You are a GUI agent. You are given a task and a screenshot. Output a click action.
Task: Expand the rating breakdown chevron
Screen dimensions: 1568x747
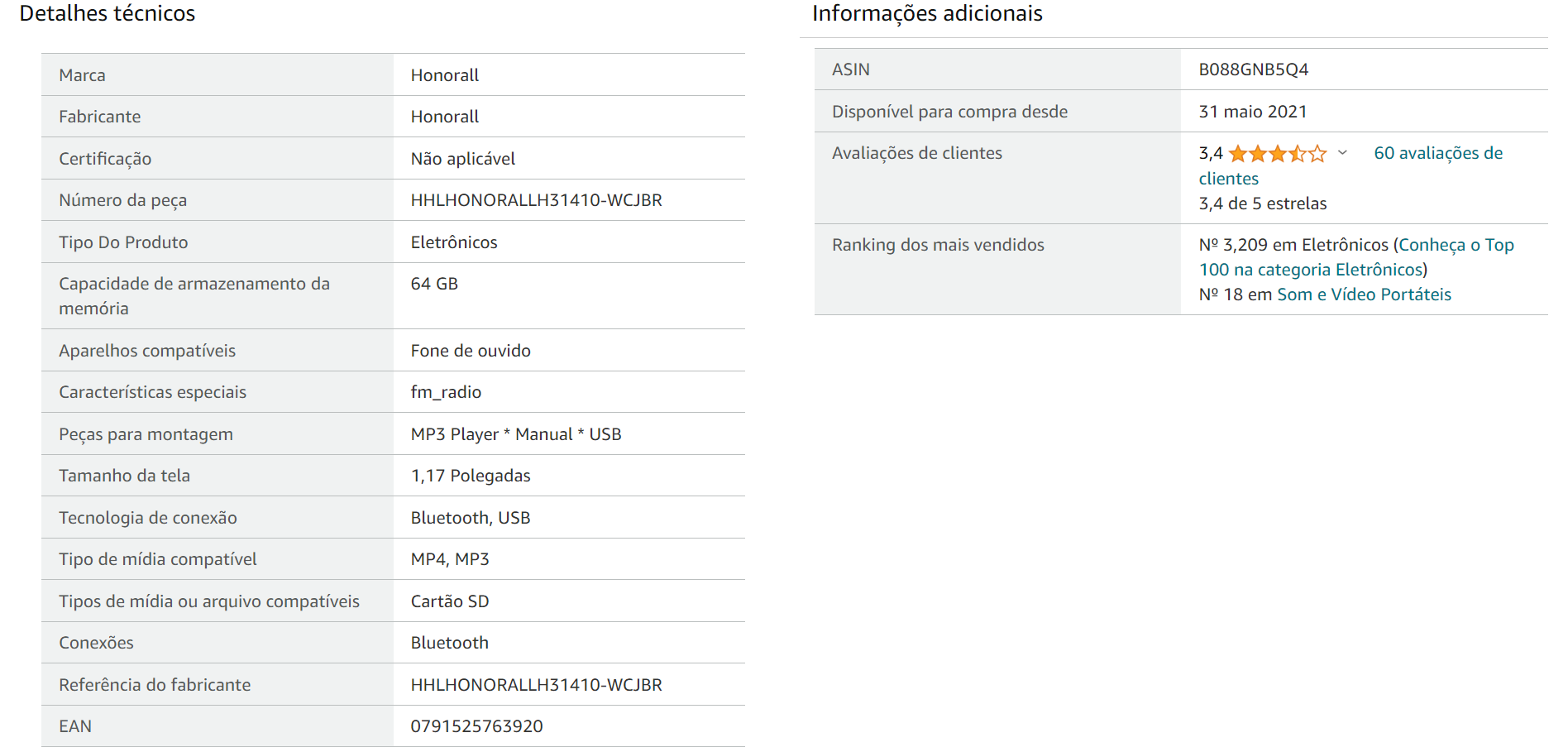(x=1342, y=153)
